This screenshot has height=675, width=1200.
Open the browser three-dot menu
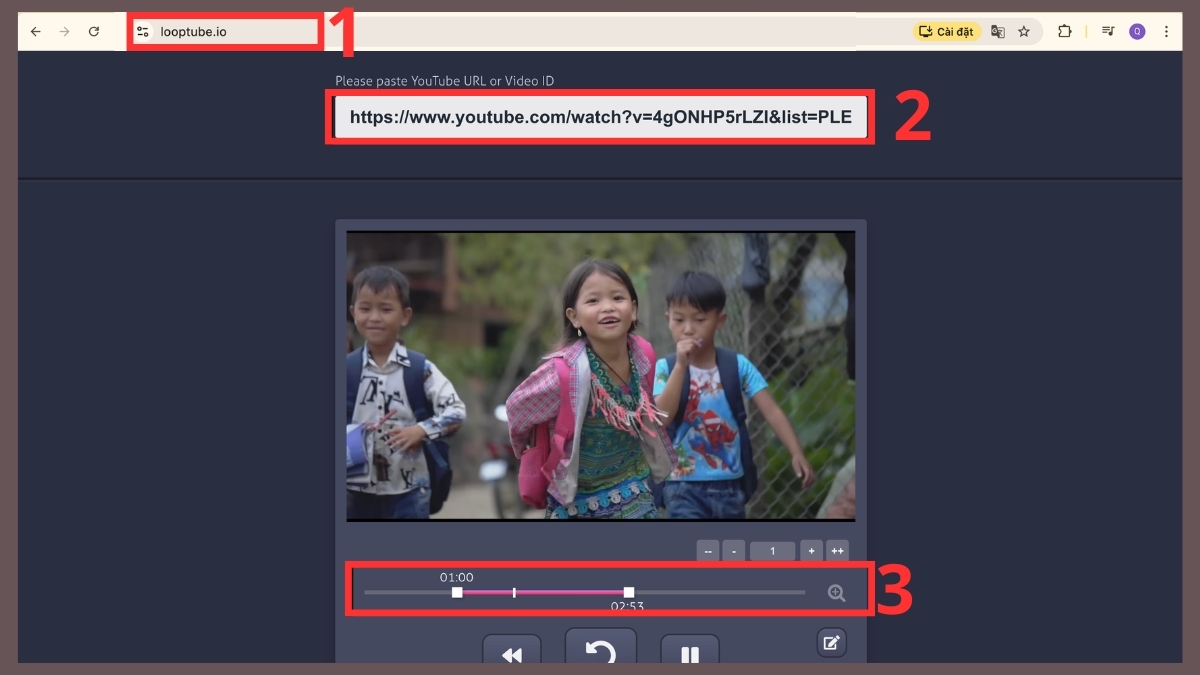coord(1166,31)
